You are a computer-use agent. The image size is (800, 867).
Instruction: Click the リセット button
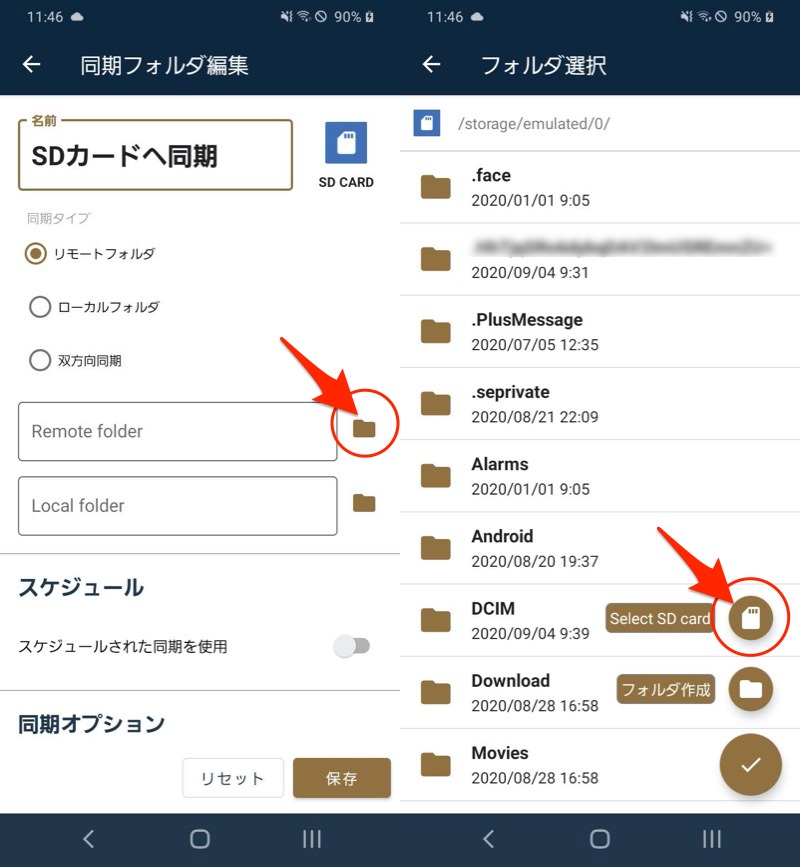[233, 778]
